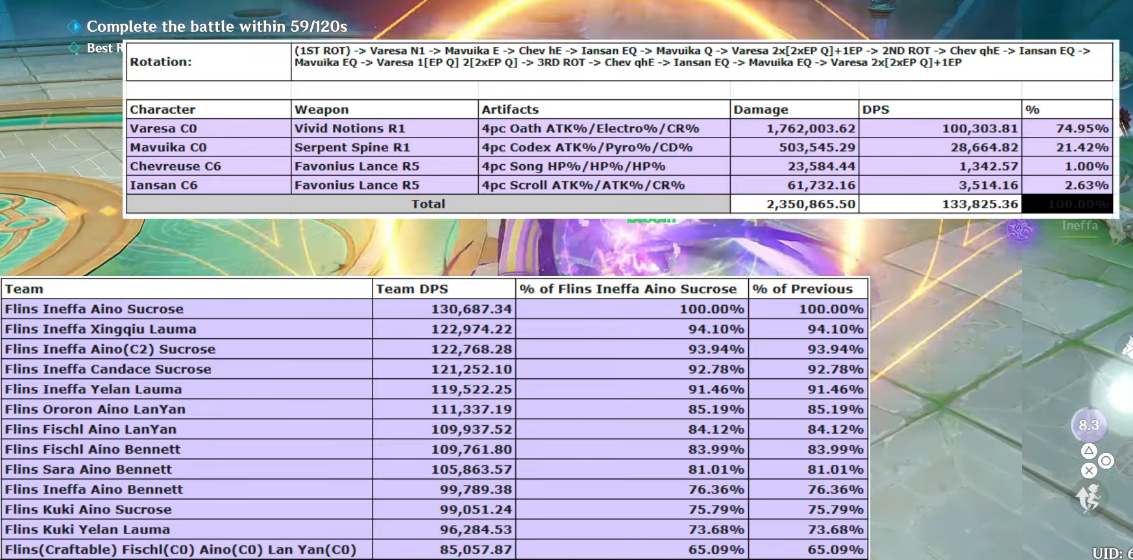Viewport: 1133px width, 560px height.
Task: Click Chevreuse's 'Favonius Lance R5' weapon cell
Action: click(385, 166)
